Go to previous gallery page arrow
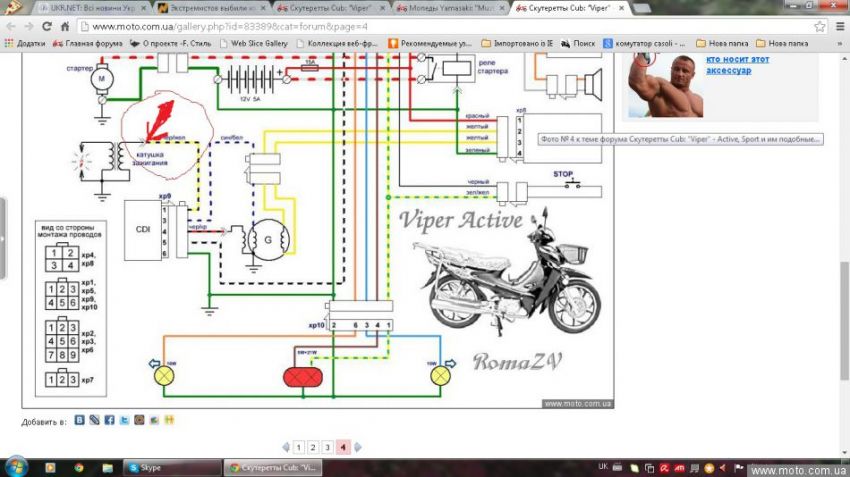 coord(286,447)
